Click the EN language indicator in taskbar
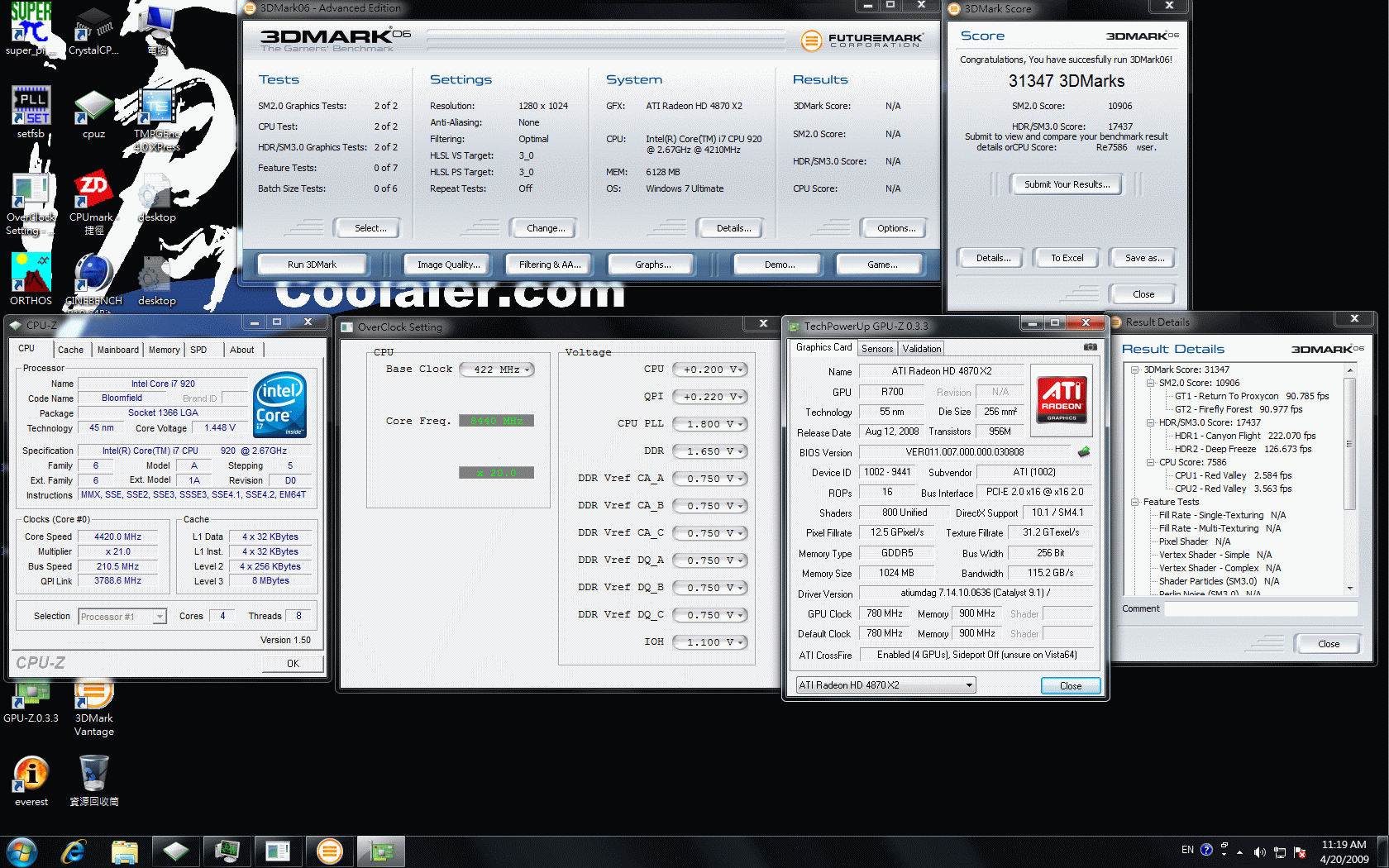Viewport: 1389px width, 868px height. [1187, 850]
